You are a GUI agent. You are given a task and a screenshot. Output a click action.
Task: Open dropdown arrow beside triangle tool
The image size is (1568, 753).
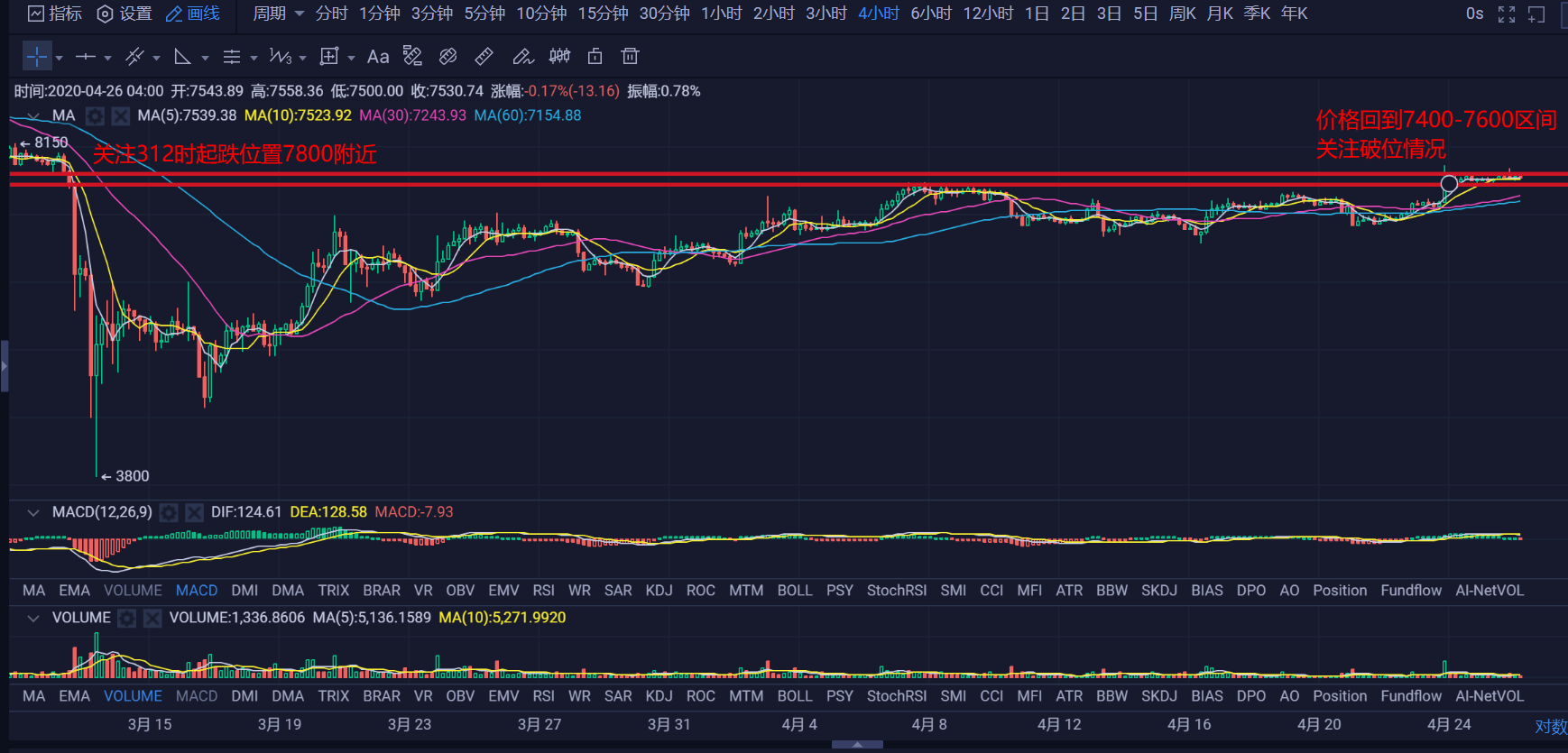click(206, 58)
